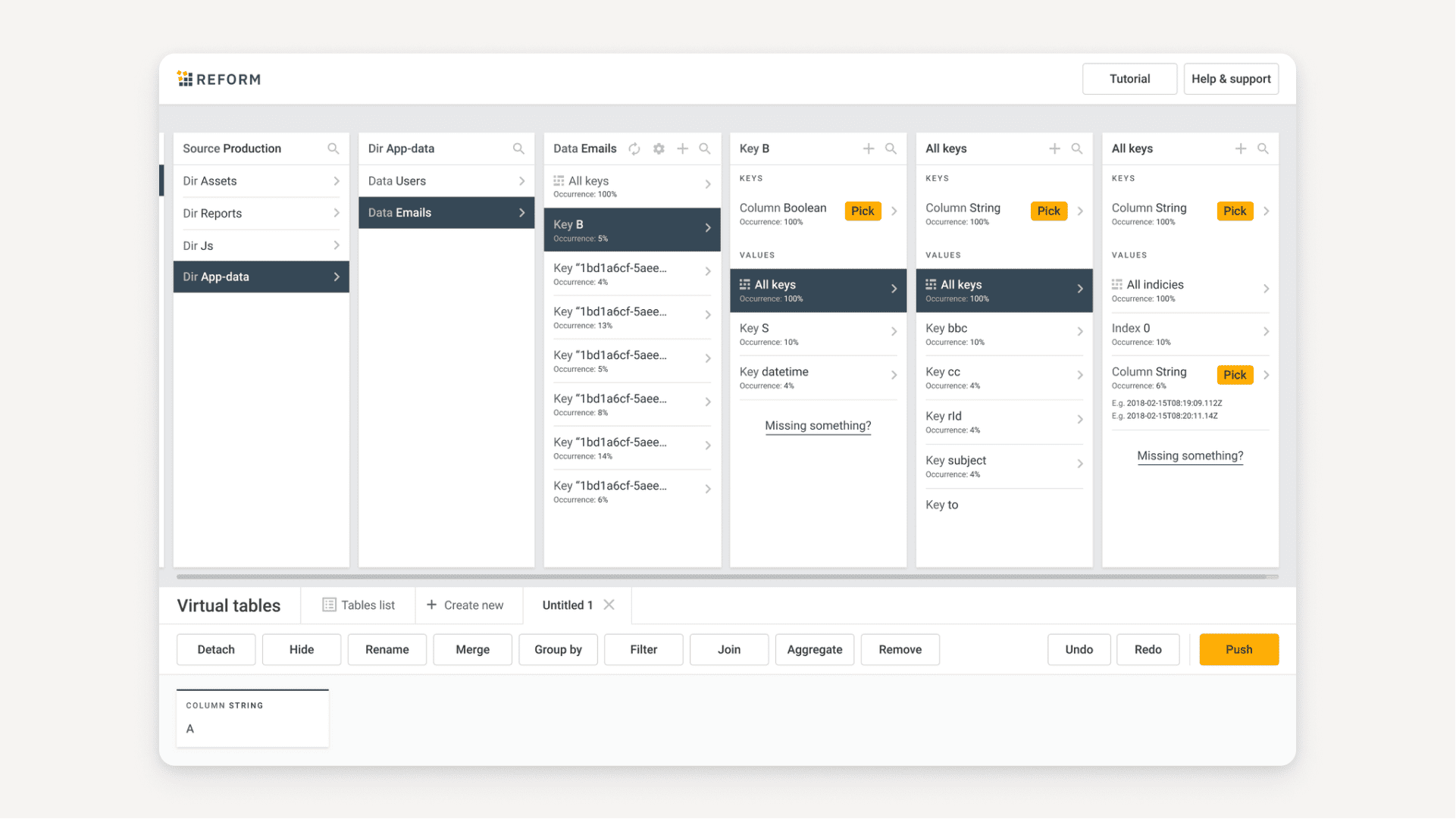Open search in the Source Production panel
Screen dimensions: 1456x819
pyautogui.click(x=333, y=148)
